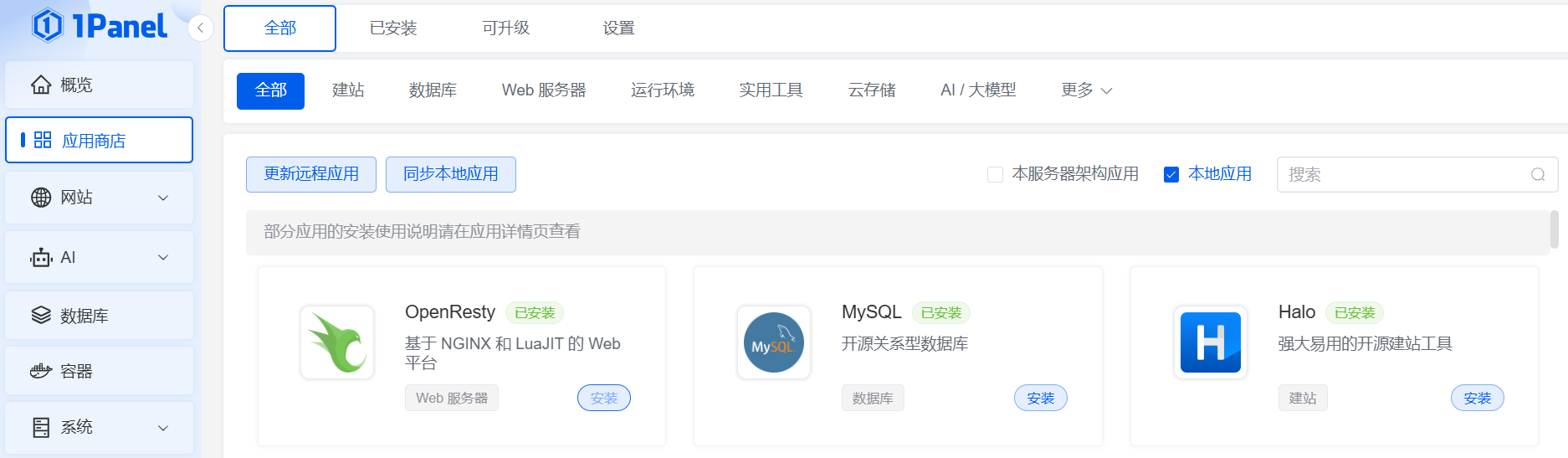The height and width of the screenshot is (458, 1568).
Task: Open the Halo app icon
Action: tap(1210, 342)
